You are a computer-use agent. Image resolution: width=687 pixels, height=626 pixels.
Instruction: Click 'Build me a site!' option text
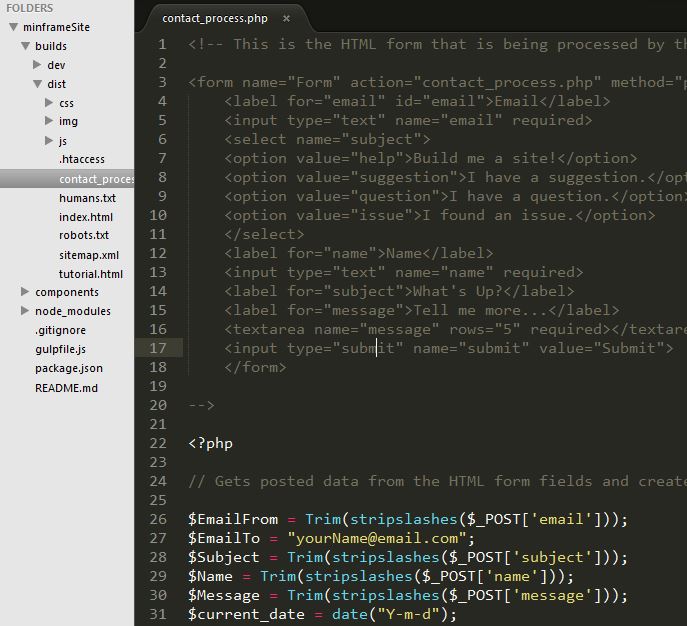[485, 158]
